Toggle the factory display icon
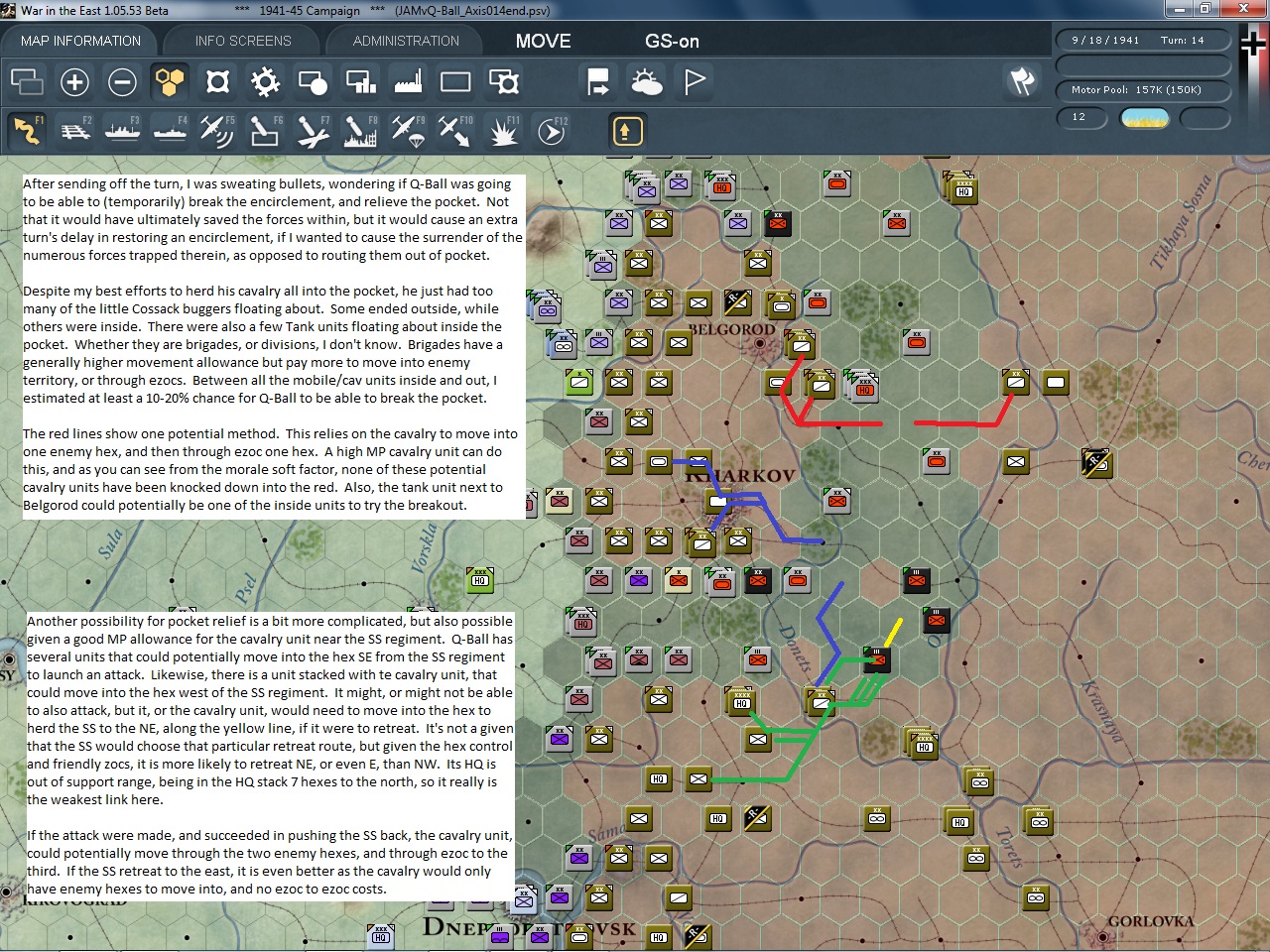This screenshot has width=1270, height=952. pyautogui.click(x=408, y=81)
